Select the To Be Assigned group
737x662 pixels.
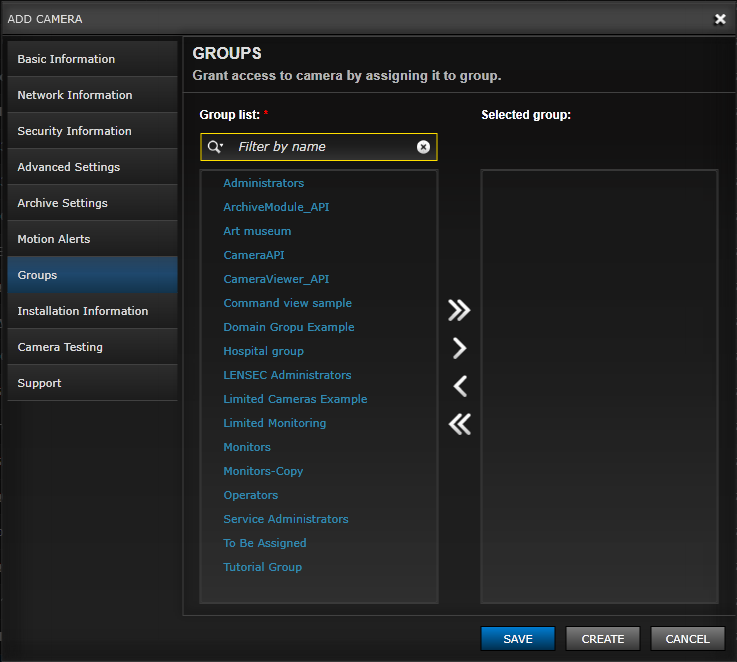tap(265, 543)
